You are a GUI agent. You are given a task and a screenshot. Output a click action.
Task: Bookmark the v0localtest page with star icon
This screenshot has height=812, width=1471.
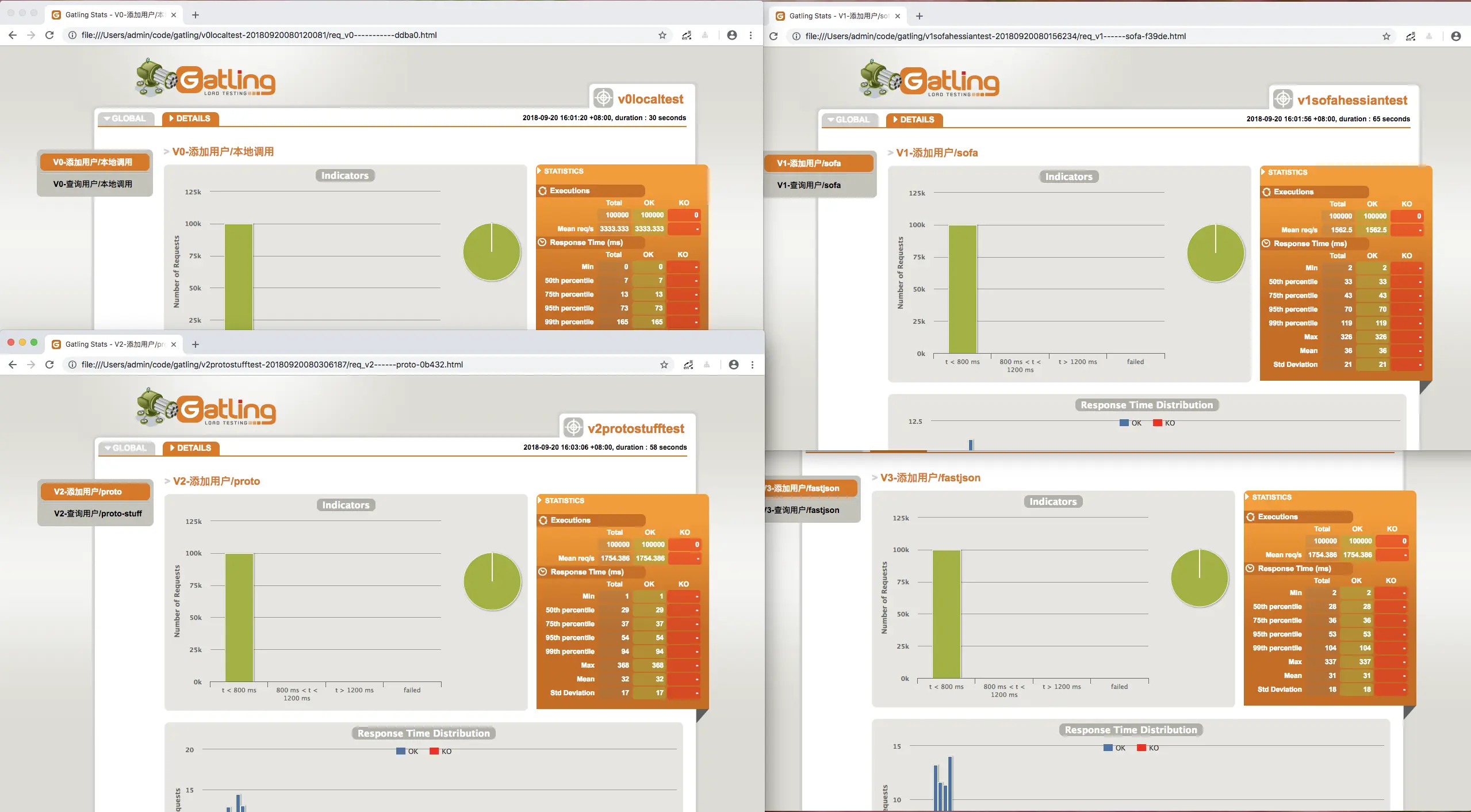[662, 35]
